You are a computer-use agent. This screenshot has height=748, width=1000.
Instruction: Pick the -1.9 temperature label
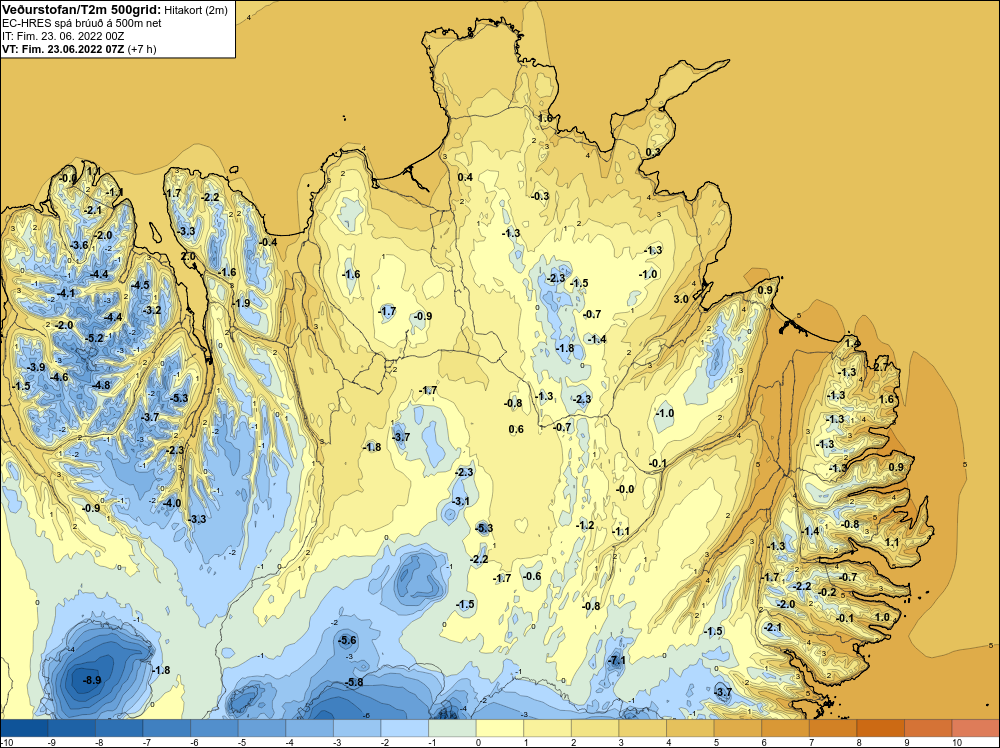point(241,303)
